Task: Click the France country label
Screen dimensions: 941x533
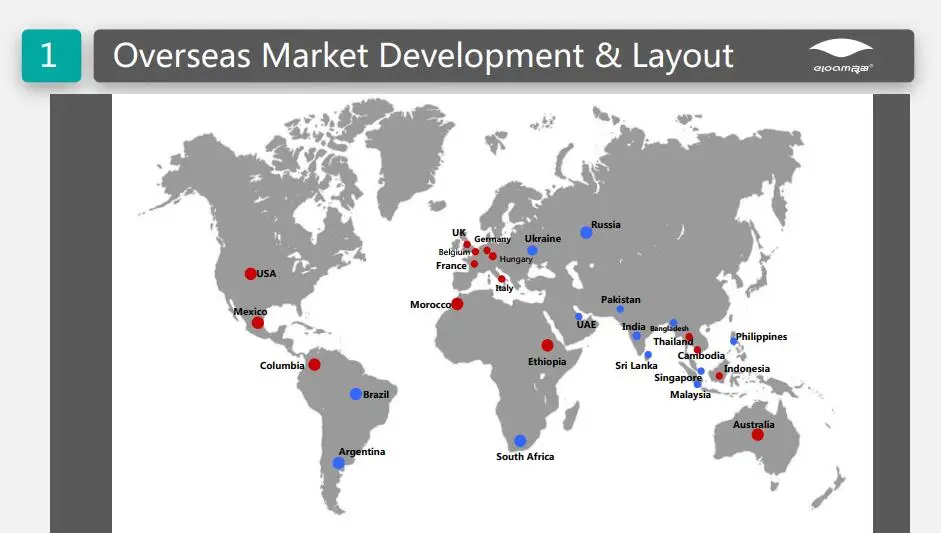Action: (x=451, y=265)
